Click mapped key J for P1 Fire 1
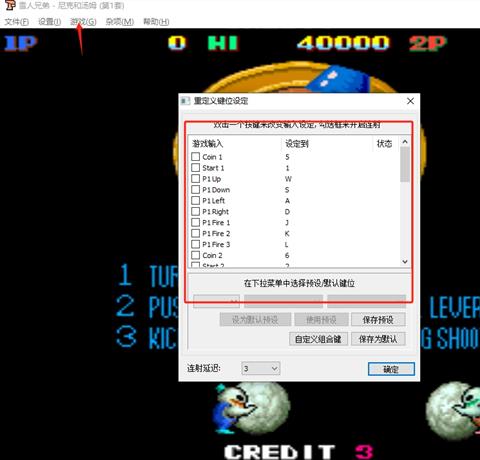 click(x=287, y=223)
